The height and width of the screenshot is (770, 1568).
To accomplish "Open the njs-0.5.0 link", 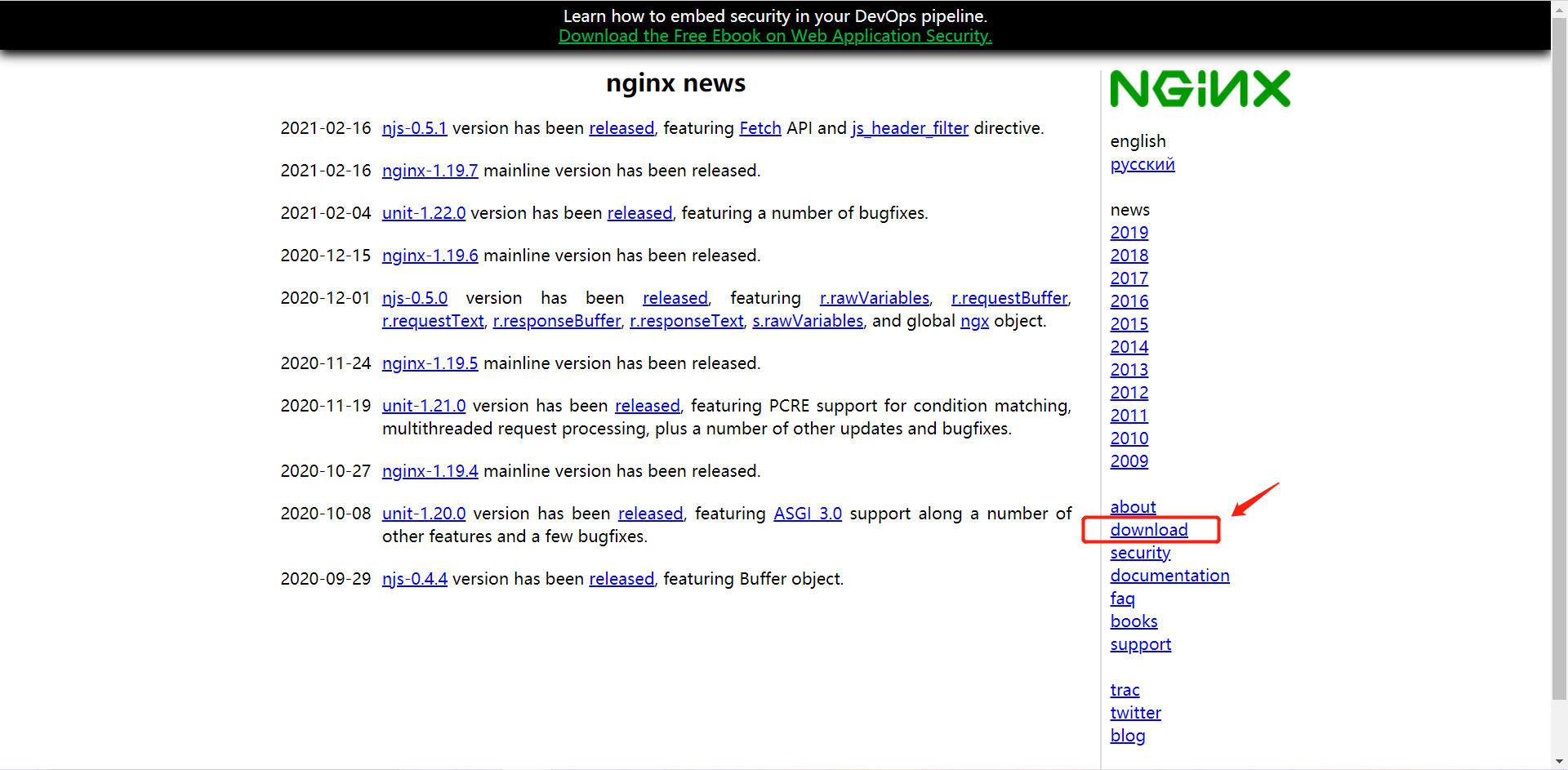I will 415,298.
